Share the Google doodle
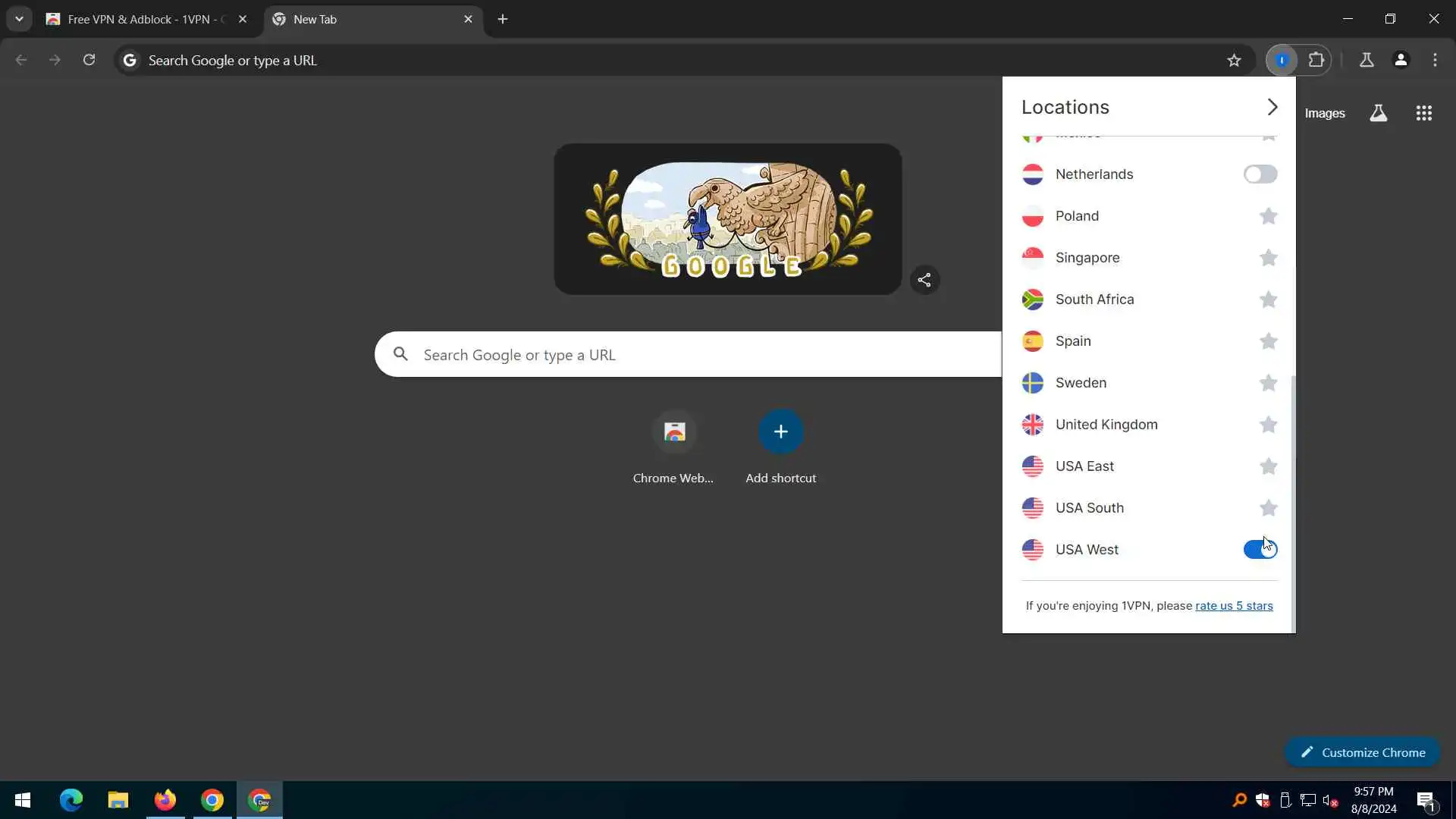Viewport: 1456px width, 819px height. click(924, 280)
